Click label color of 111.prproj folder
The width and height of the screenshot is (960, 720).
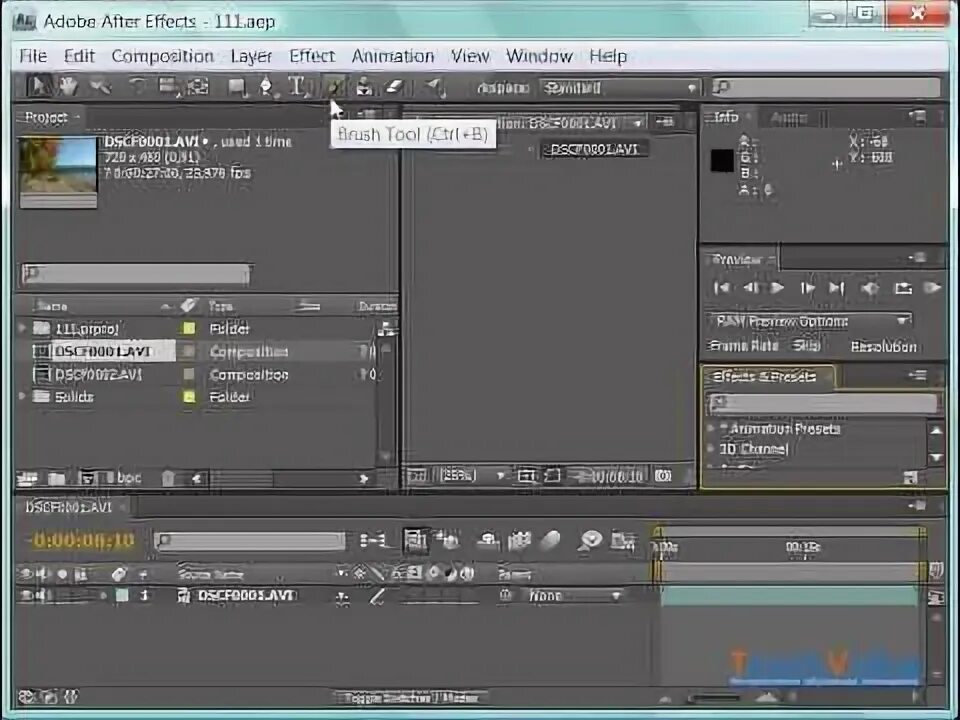[189, 329]
